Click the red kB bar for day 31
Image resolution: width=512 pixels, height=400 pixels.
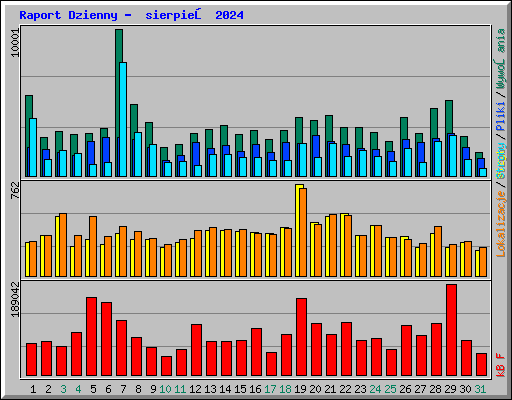tap(481, 365)
